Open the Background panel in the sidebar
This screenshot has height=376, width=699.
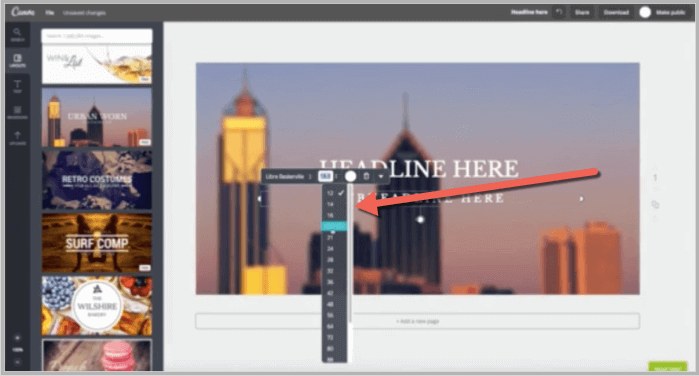pyautogui.click(x=17, y=112)
